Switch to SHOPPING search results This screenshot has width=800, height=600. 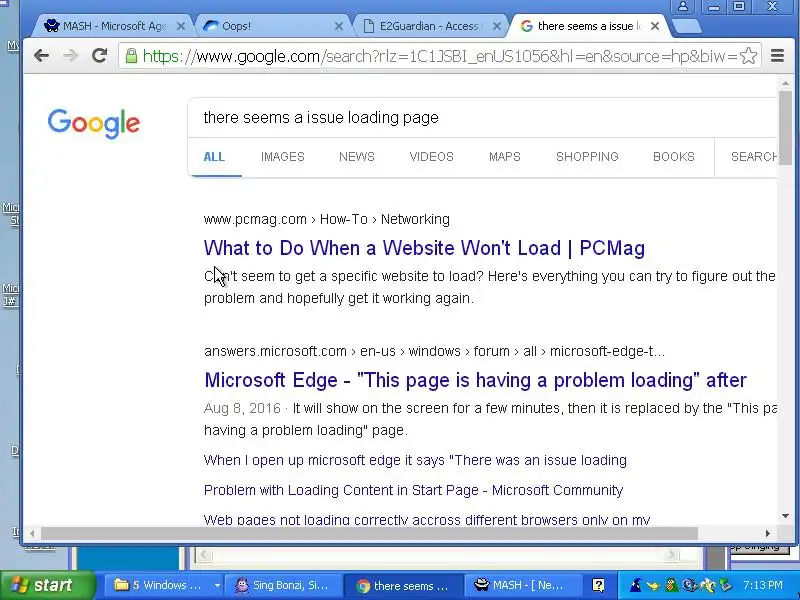click(x=587, y=157)
